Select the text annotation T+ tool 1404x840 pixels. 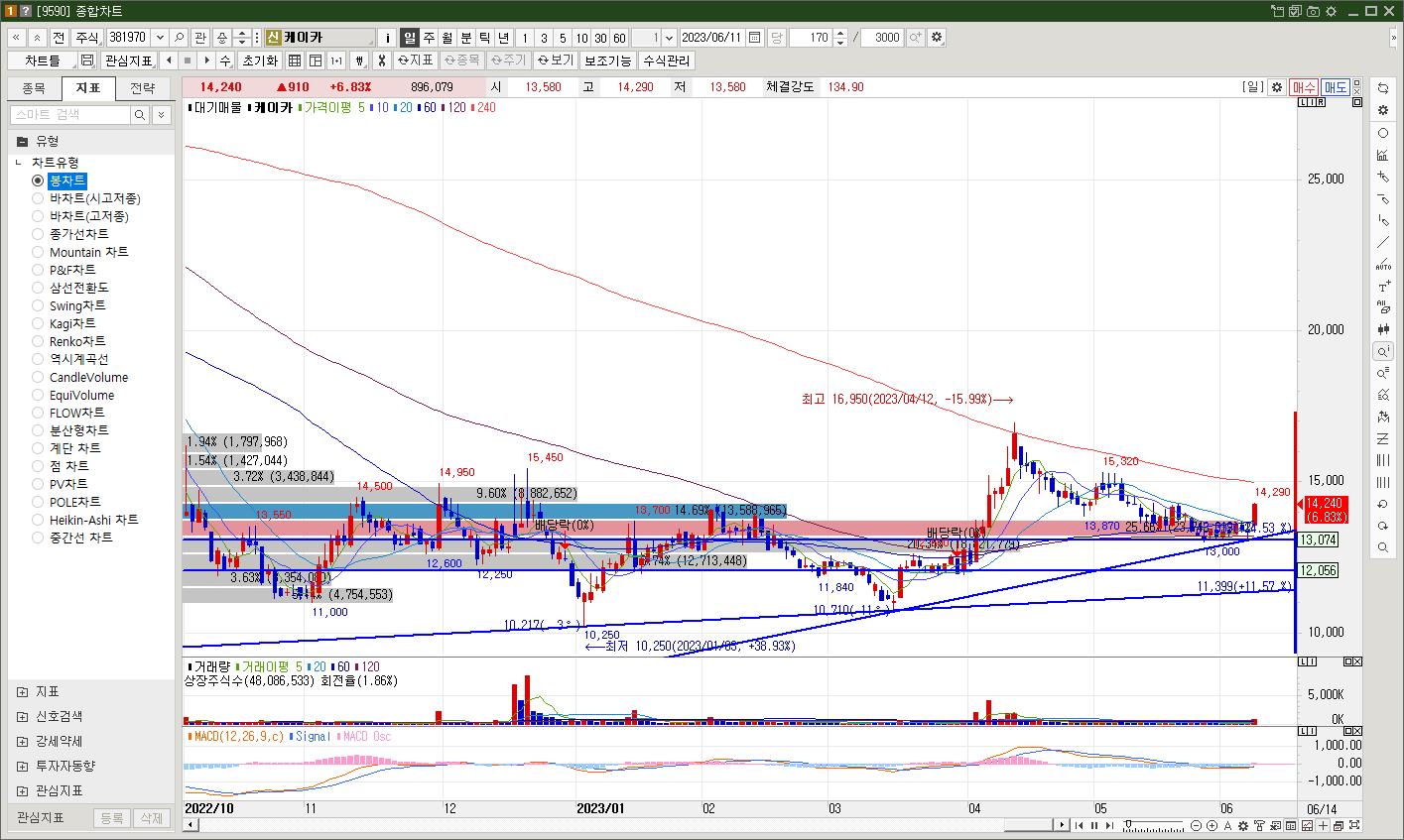click(x=1383, y=286)
